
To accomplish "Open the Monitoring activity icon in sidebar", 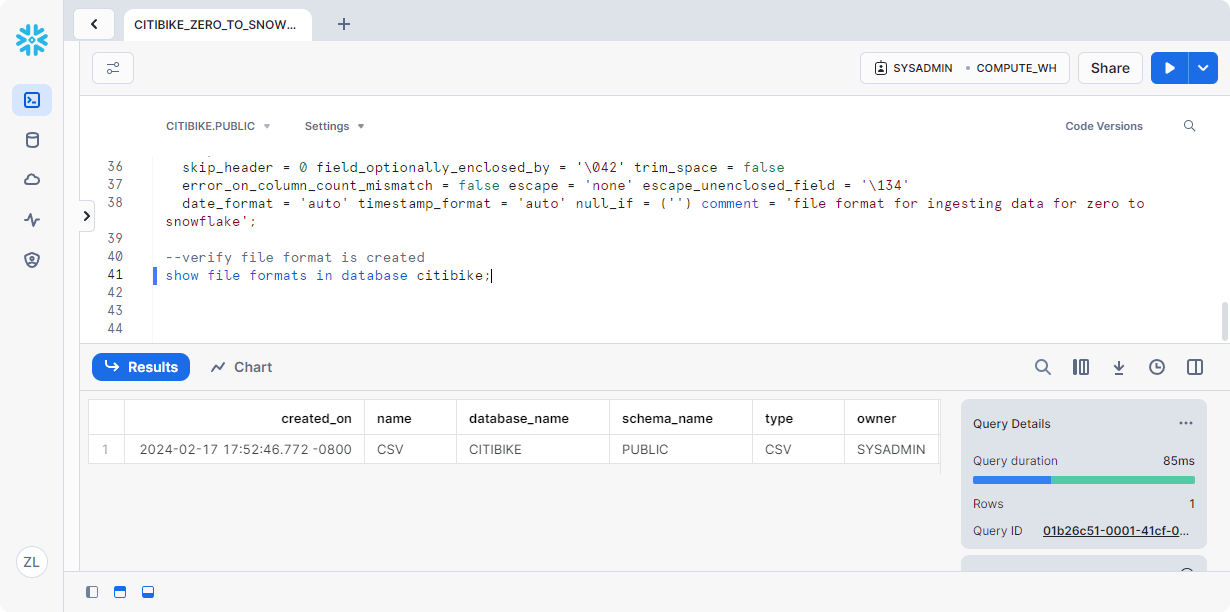I will tap(32, 220).
